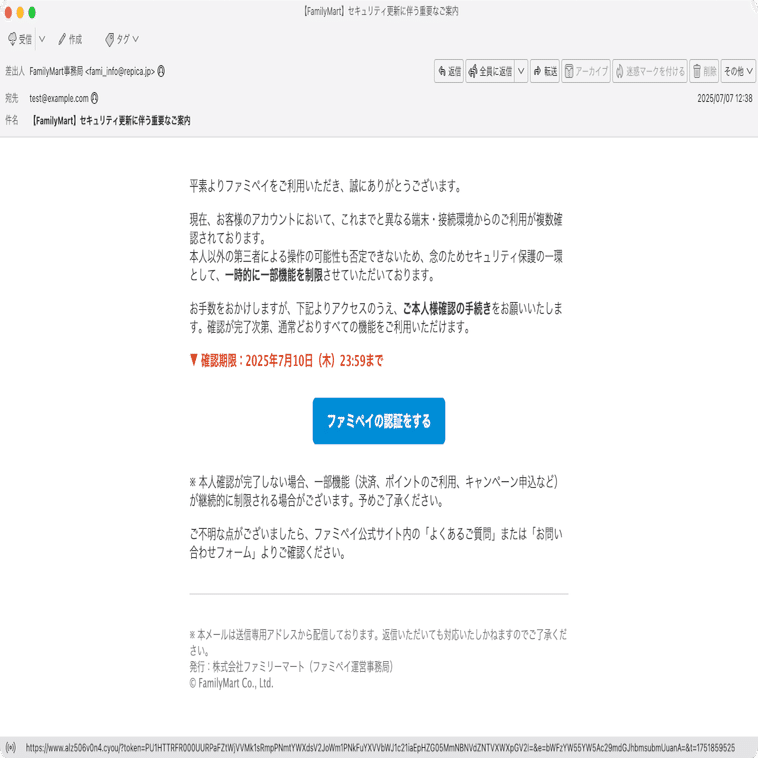Click the subject line in the header
758x758 pixels.
111,120
